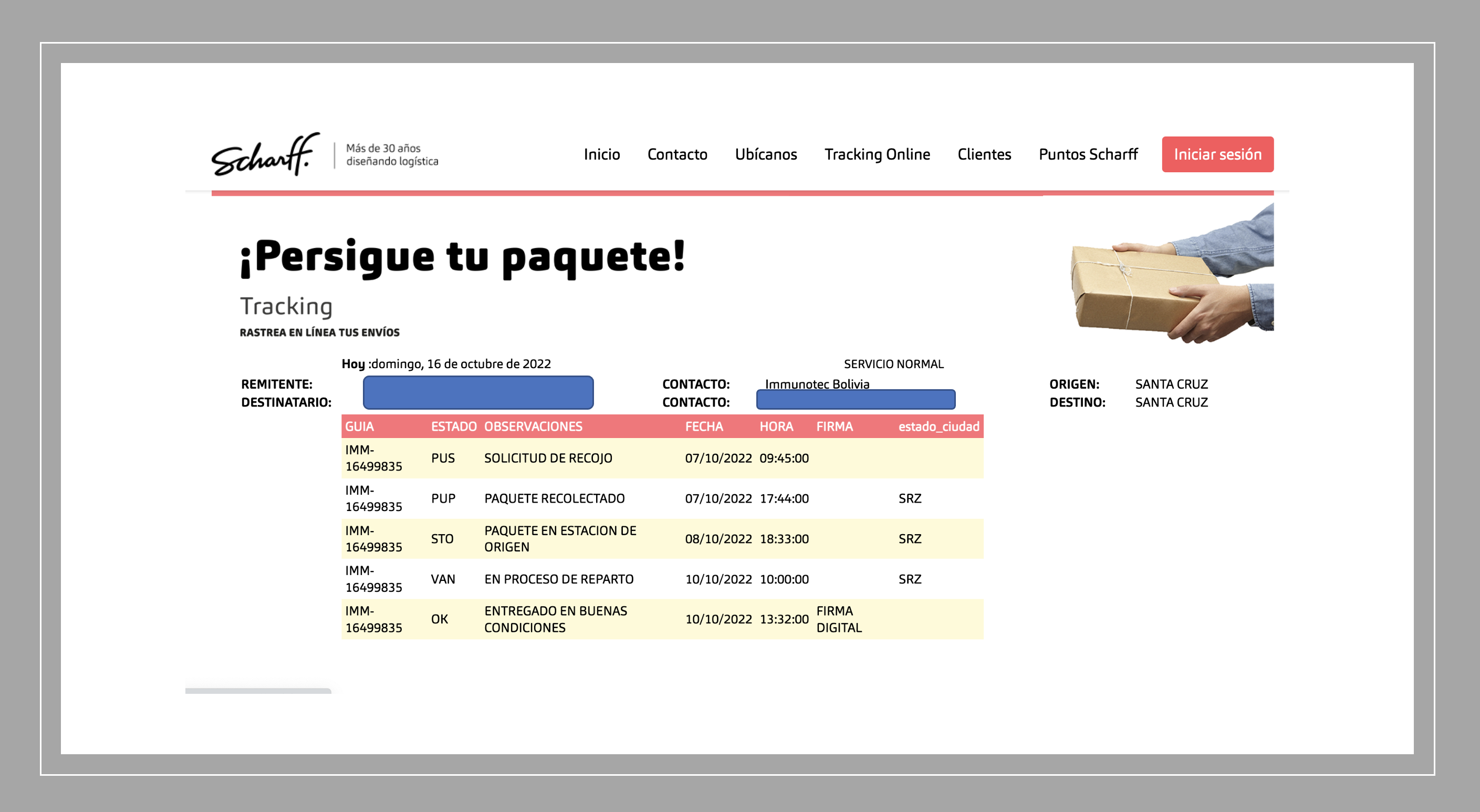This screenshot has width=1480, height=812.
Task: Click the horizontal scrollbar at bottom
Action: [x=258, y=691]
